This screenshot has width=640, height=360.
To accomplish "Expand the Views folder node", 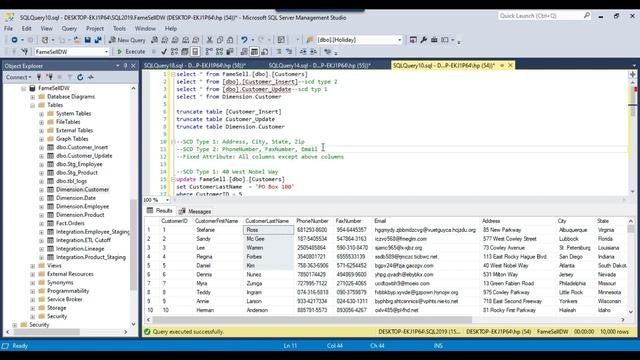I will pyautogui.click(x=32, y=266).
